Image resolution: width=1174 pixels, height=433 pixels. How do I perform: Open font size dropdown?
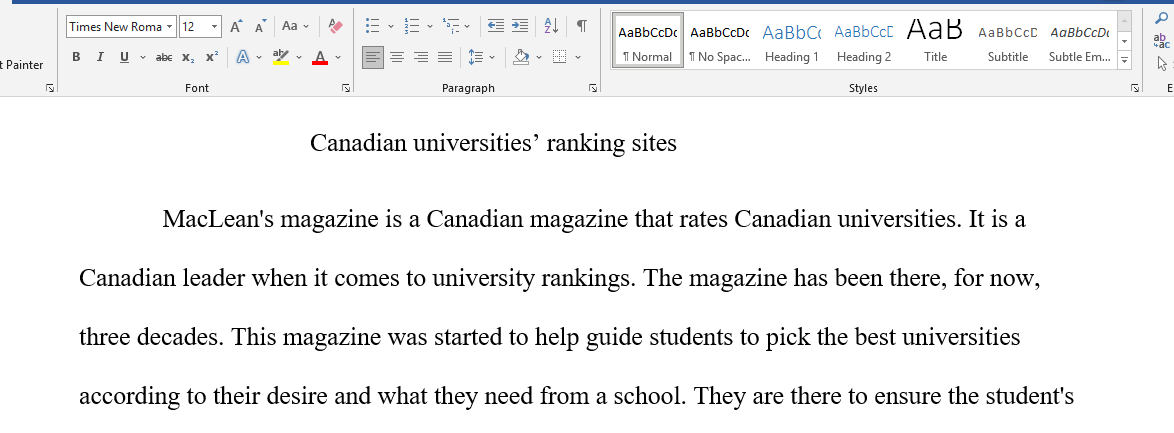(215, 27)
